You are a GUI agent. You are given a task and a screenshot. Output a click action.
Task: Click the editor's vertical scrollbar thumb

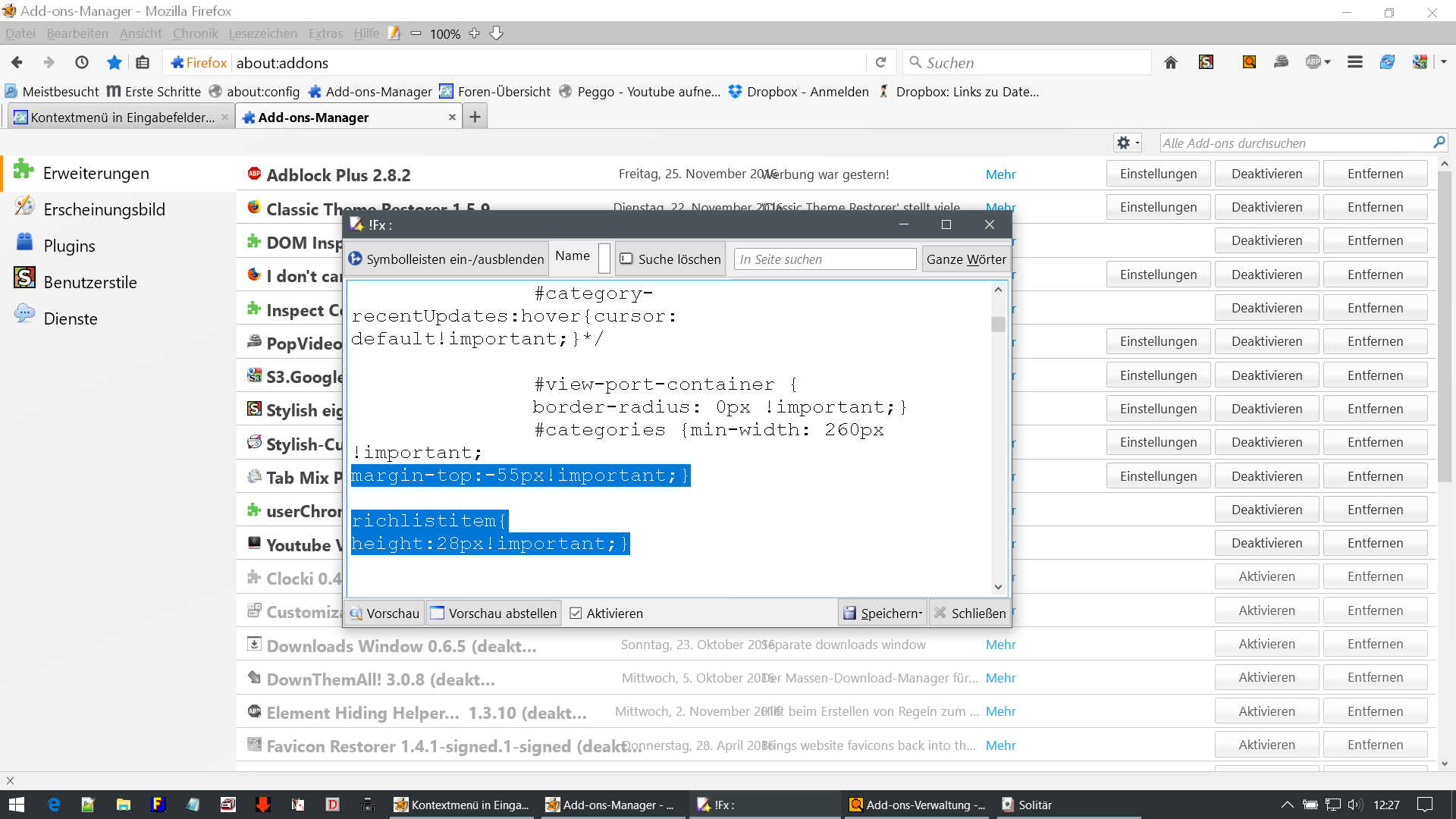point(998,324)
